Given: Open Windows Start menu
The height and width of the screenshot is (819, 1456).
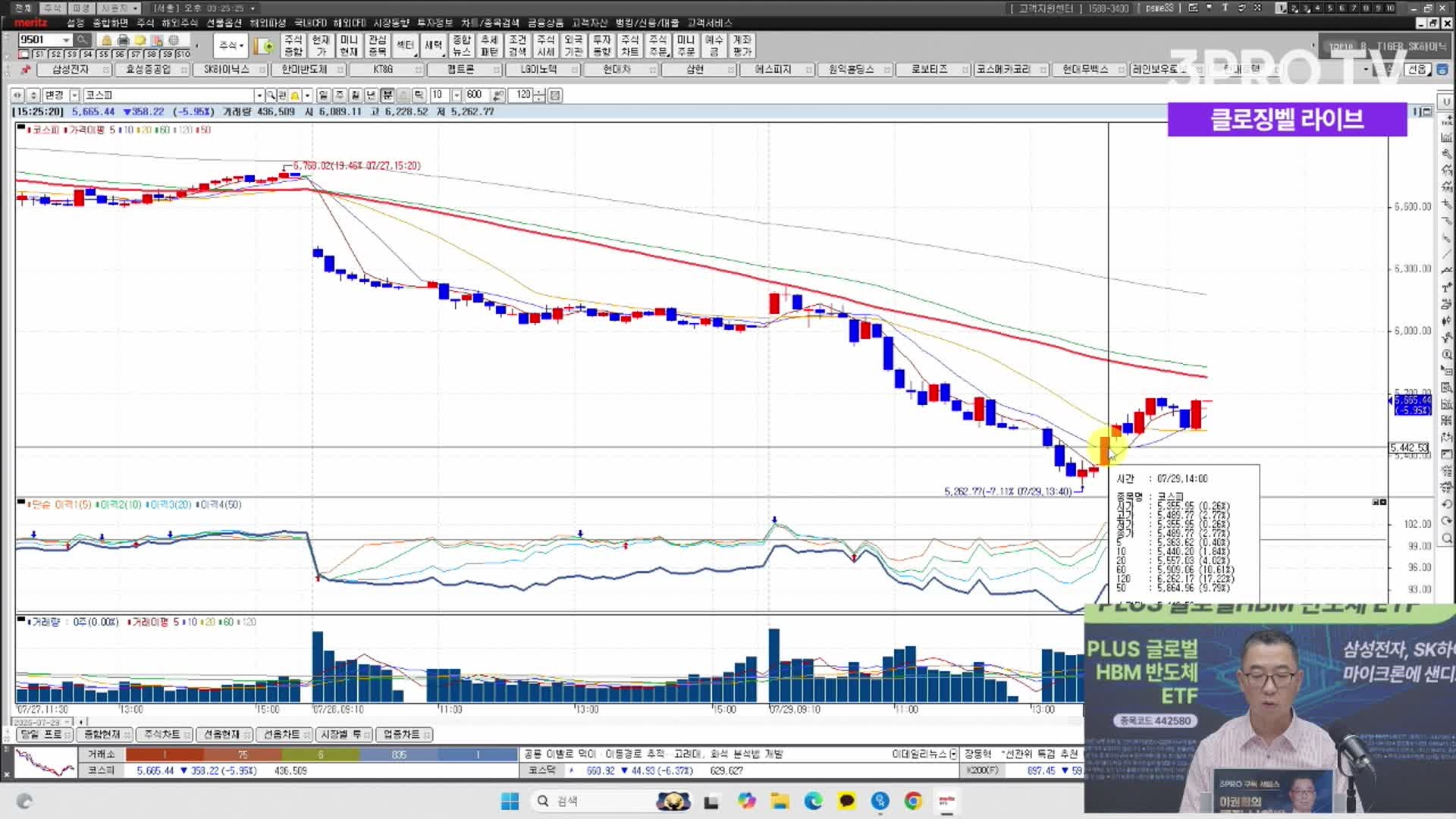Looking at the screenshot, I should [x=510, y=801].
